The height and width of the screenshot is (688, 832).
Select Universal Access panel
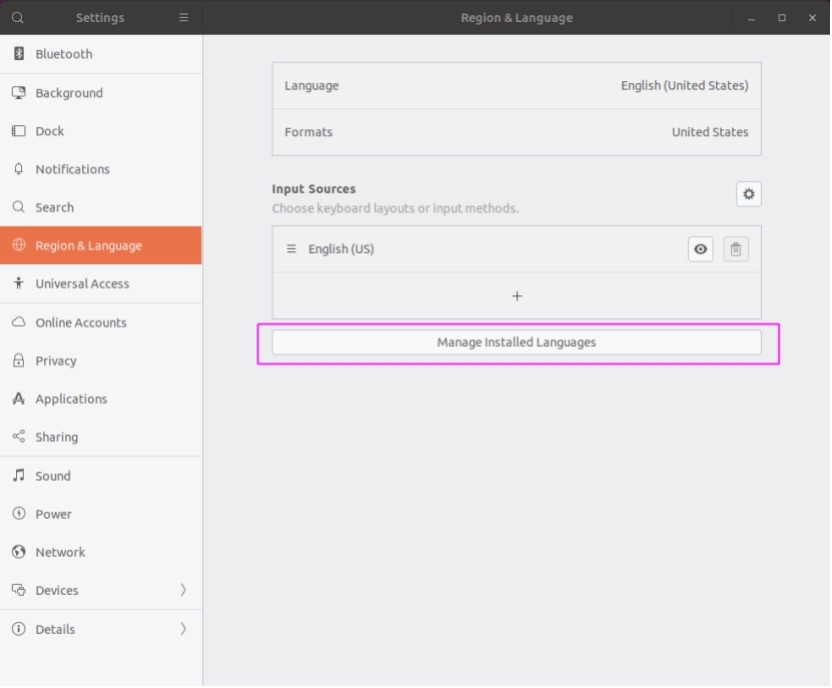click(101, 283)
